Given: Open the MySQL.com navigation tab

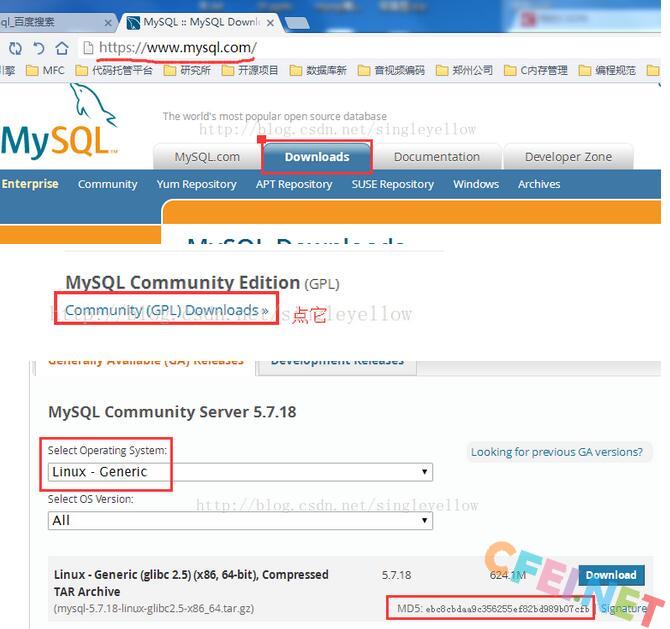Looking at the screenshot, I should 207,157.
